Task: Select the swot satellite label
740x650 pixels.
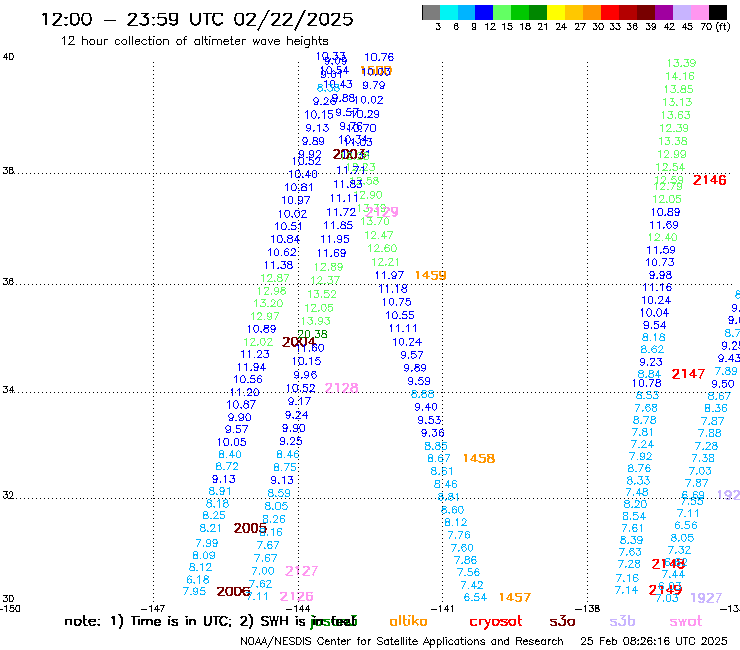Action: pyautogui.click(x=686, y=621)
